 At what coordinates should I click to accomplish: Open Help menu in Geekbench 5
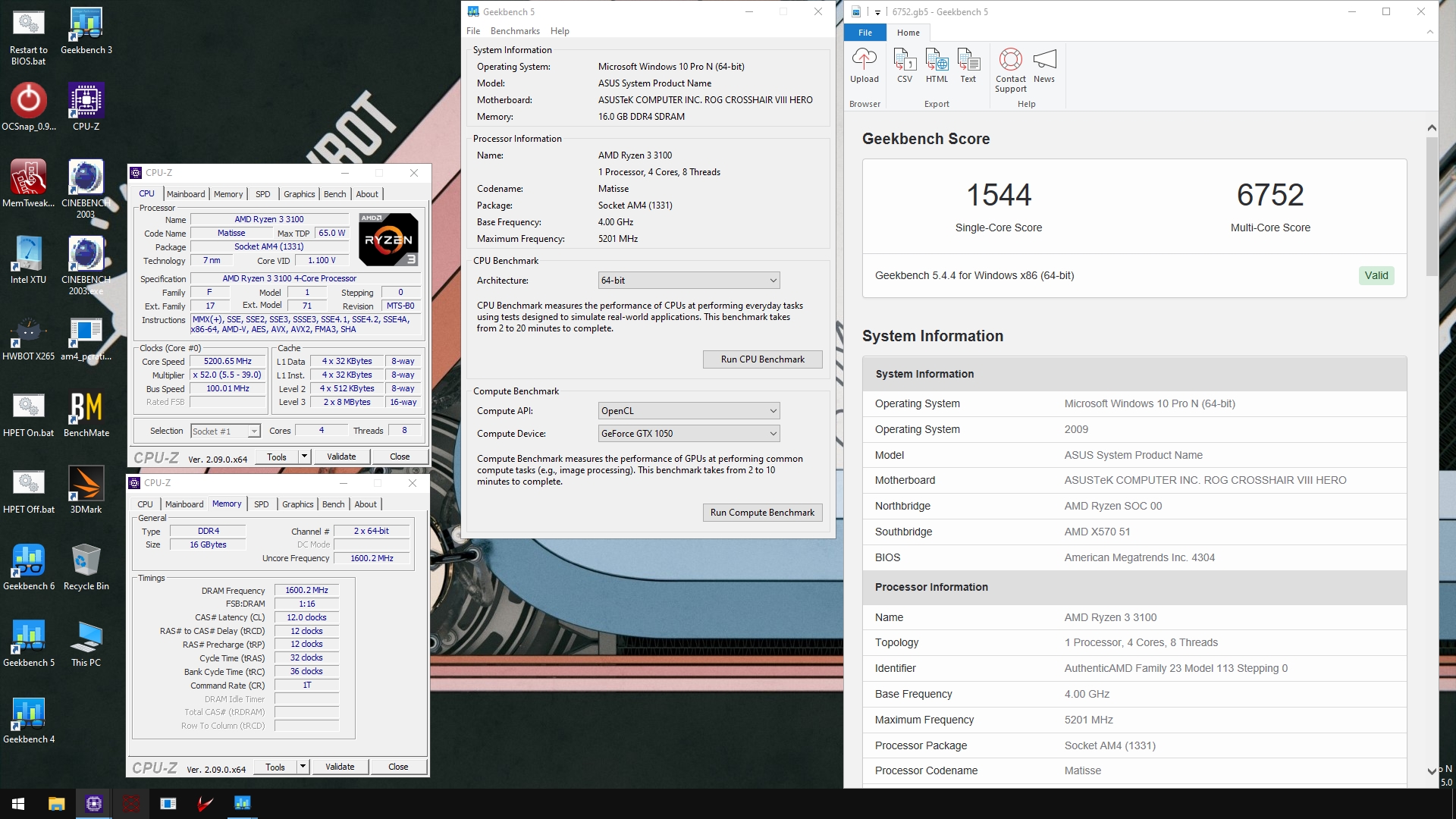[x=560, y=31]
